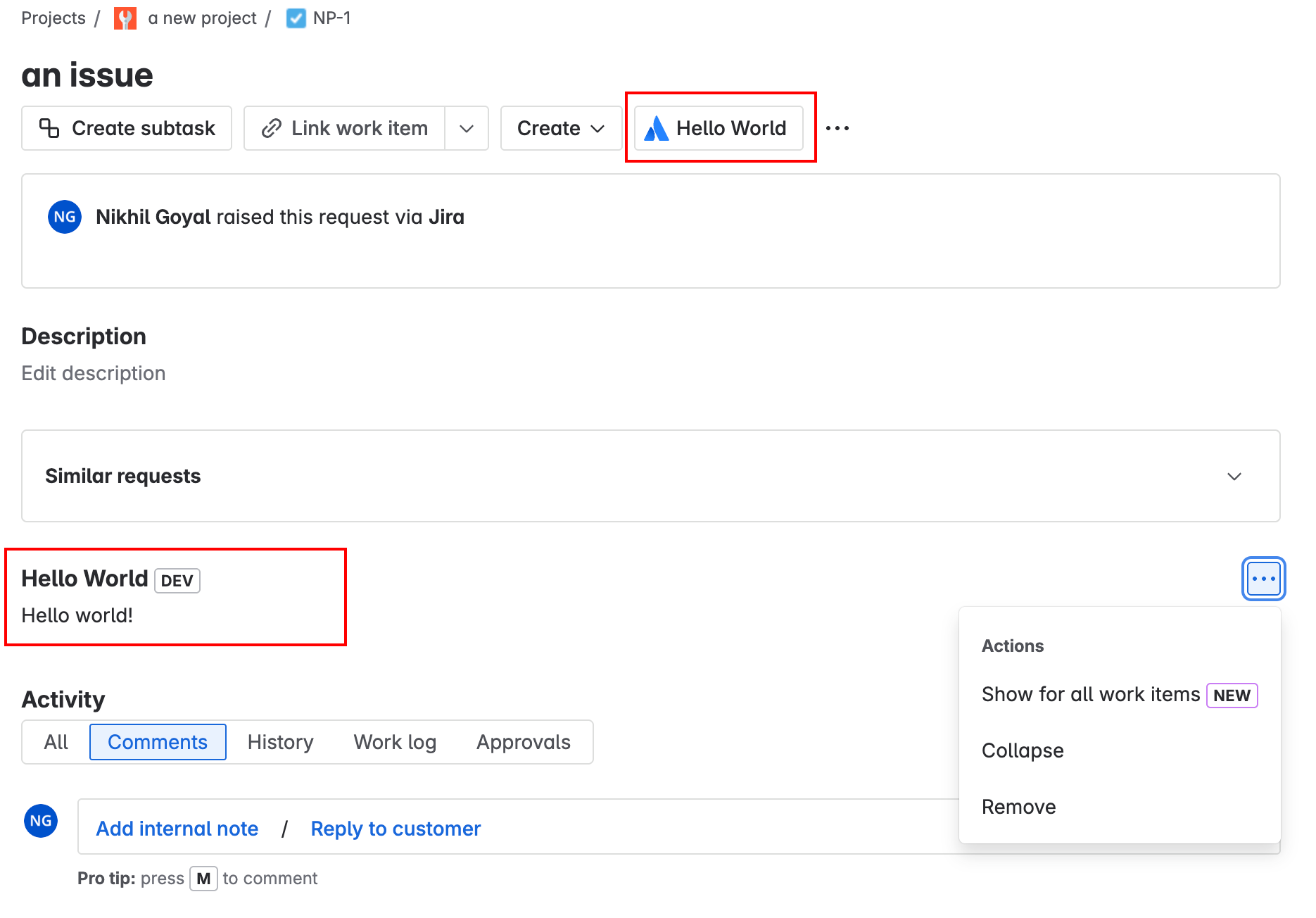The width and height of the screenshot is (1316, 918).
Task: Click Reply to customer link
Action: pos(396,829)
